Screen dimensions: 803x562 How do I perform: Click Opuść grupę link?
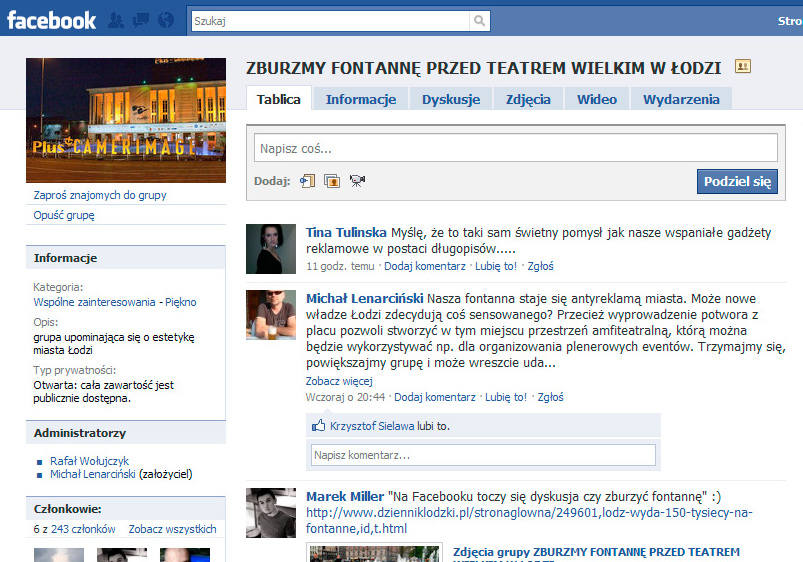click(x=64, y=215)
